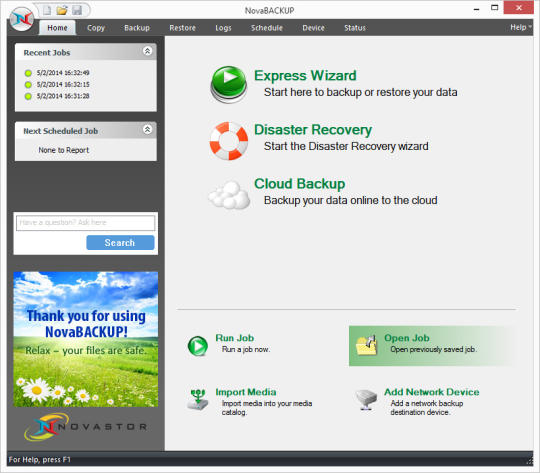Close the NovaBACKUP window
This screenshot has width=540, height=473.
519,8
